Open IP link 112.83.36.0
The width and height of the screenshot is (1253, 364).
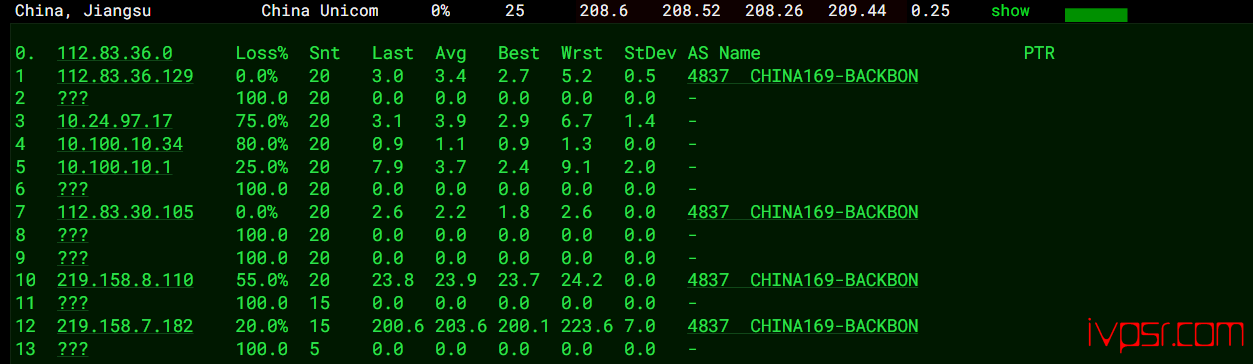(115, 54)
